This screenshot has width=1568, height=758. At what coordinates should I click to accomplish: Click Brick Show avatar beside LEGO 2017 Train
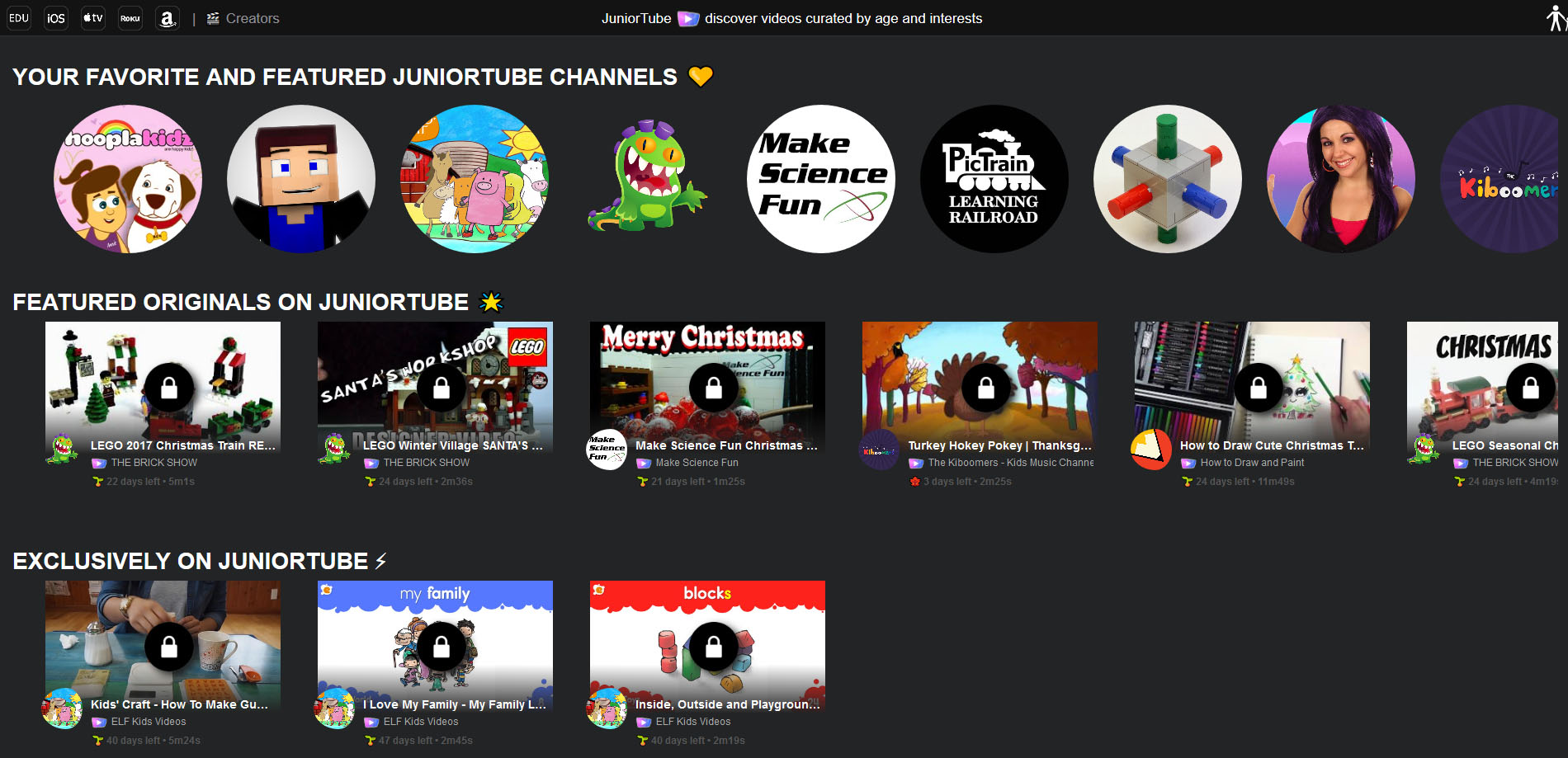pos(62,450)
